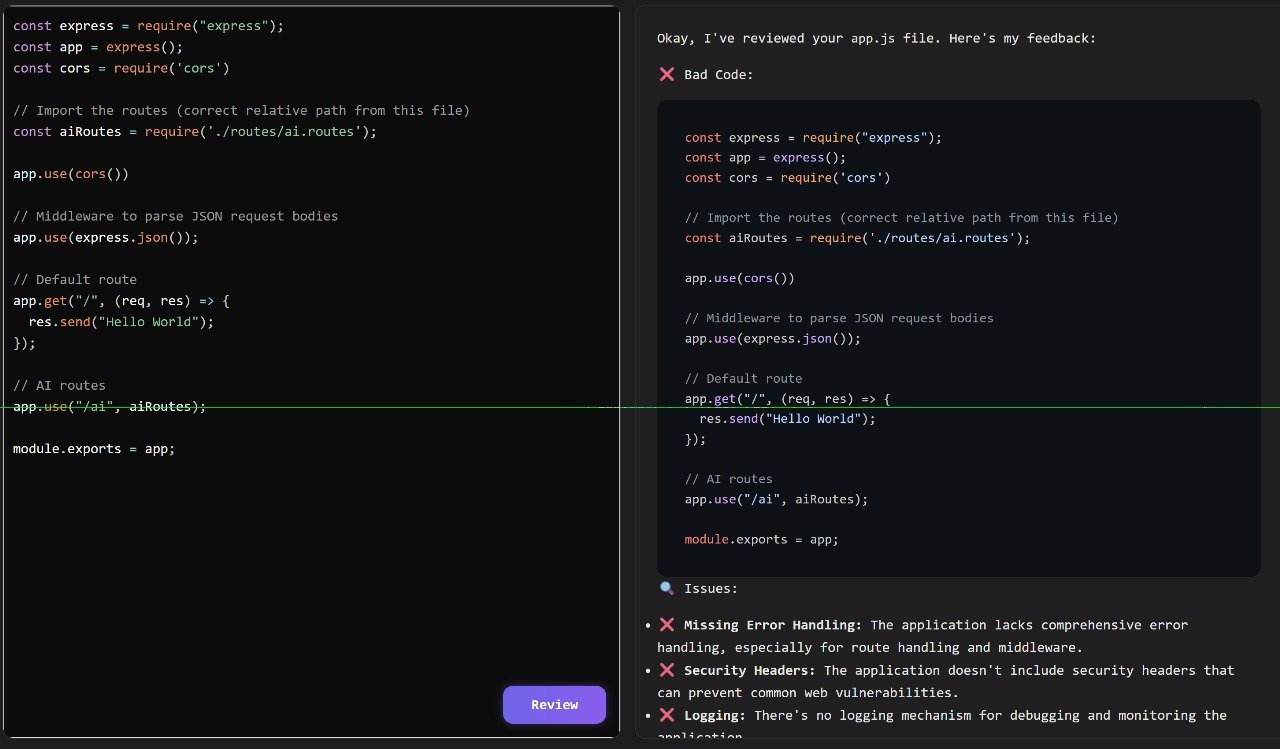Click the 'const cors = require' line in left editor
This screenshot has width=1280, height=749.
coord(121,68)
